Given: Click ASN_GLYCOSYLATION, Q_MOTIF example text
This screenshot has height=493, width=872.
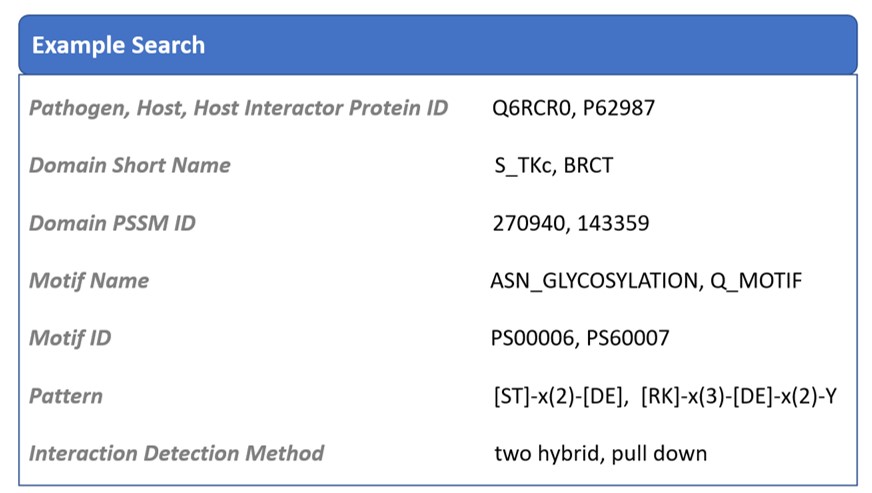Looking at the screenshot, I should click(645, 281).
